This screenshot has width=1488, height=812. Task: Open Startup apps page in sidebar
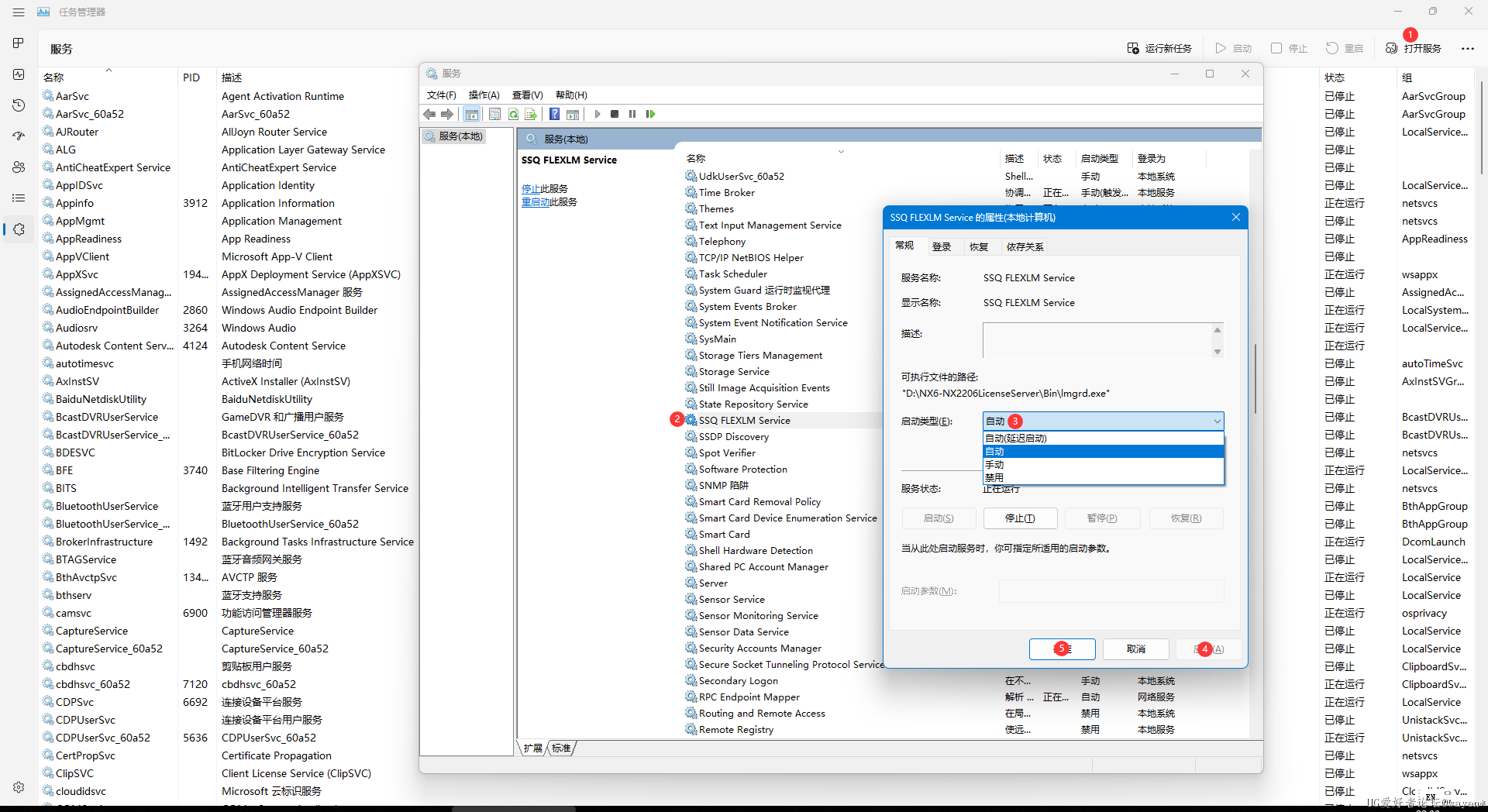pos(19,136)
